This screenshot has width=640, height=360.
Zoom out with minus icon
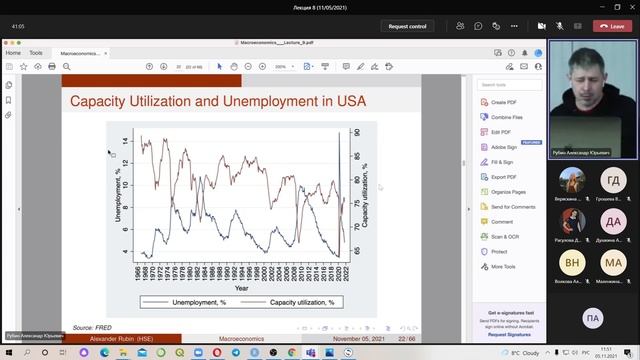[248, 67]
